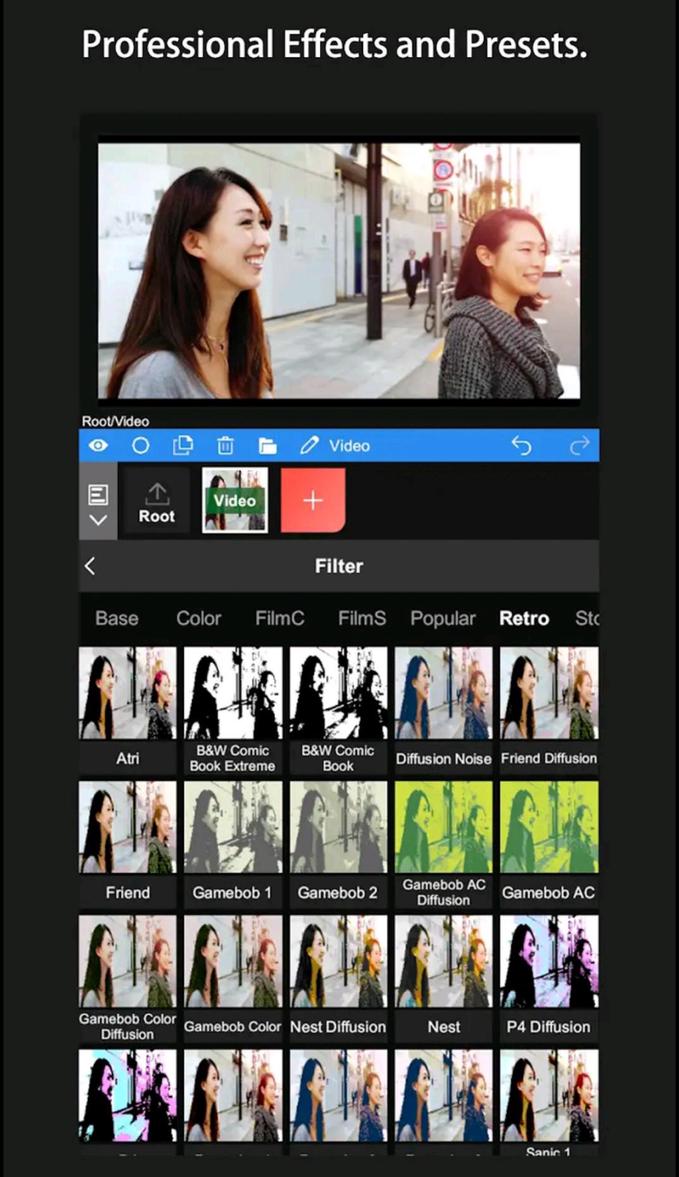
Task: Duplicate the layer with copy icon
Action: [x=182, y=446]
